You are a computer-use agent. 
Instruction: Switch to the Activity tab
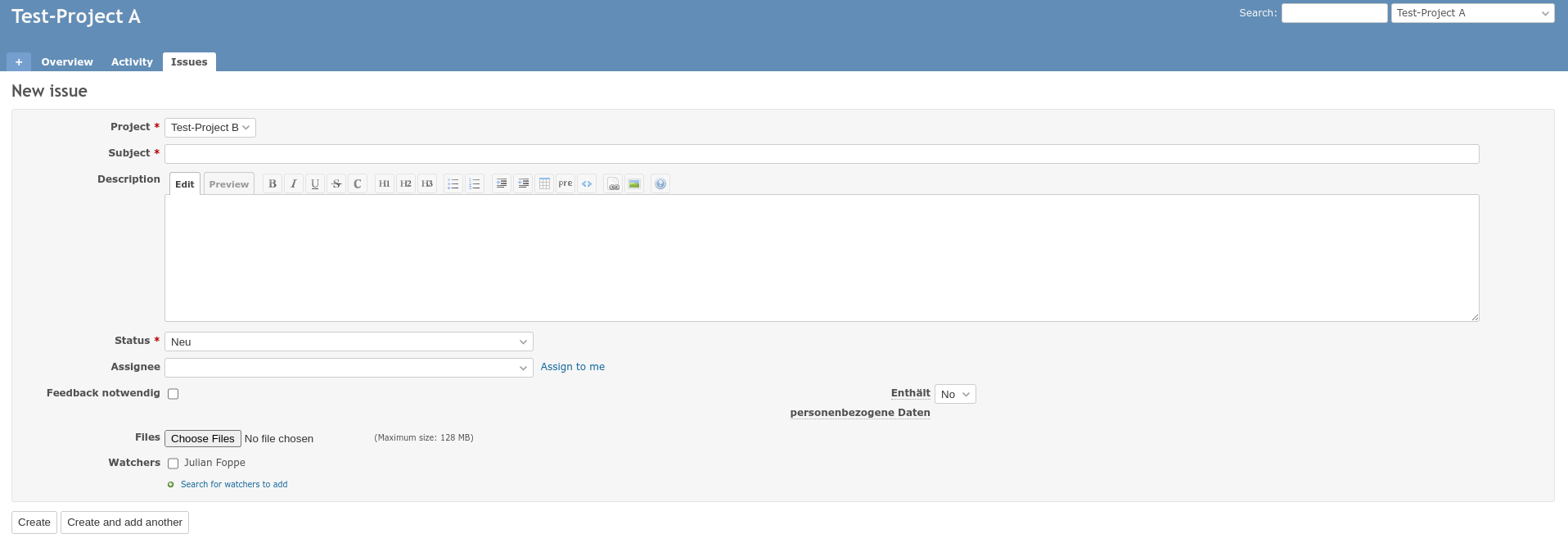tap(132, 62)
